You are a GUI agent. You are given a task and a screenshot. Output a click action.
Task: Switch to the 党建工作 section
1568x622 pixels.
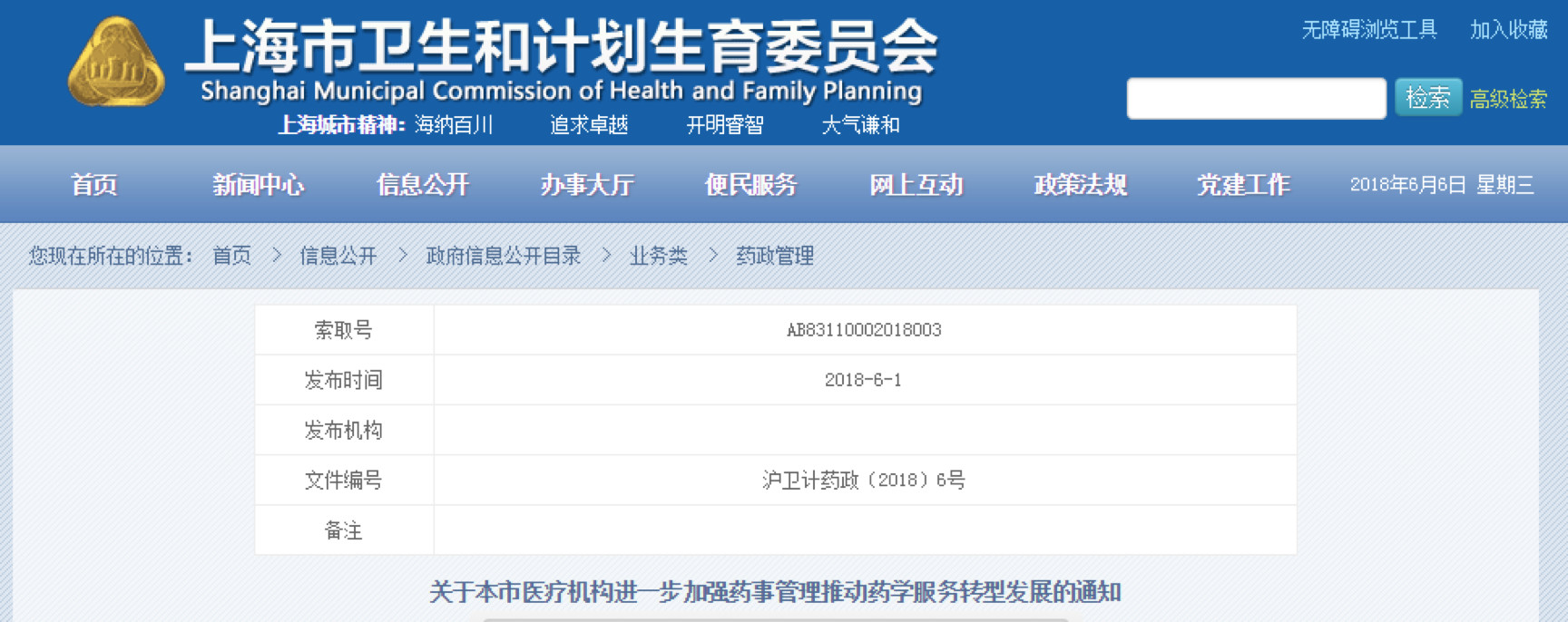tap(1243, 185)
